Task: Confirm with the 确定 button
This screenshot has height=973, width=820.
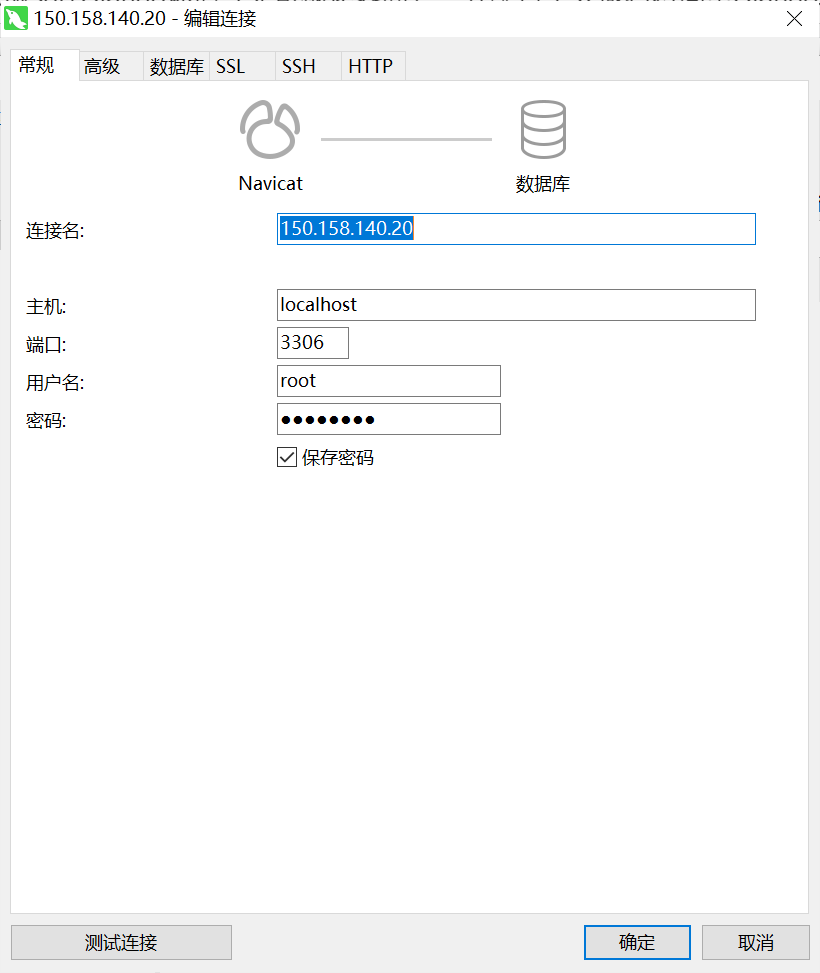Action: (637, 943)
